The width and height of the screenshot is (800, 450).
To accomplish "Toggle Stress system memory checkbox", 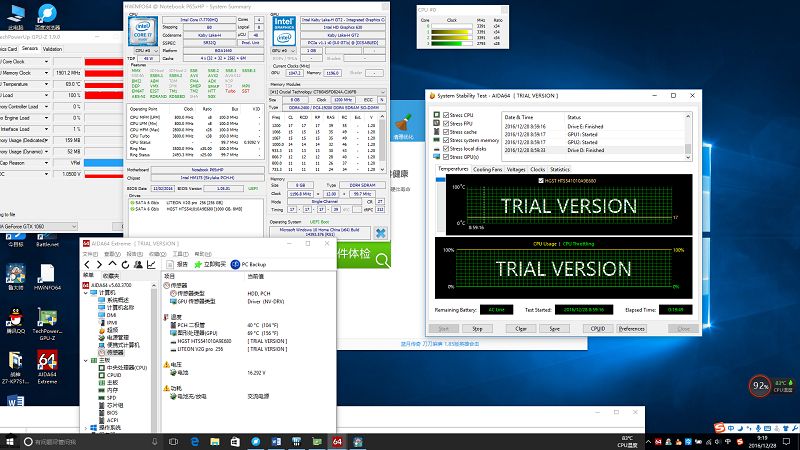I will tap(446, 140).
